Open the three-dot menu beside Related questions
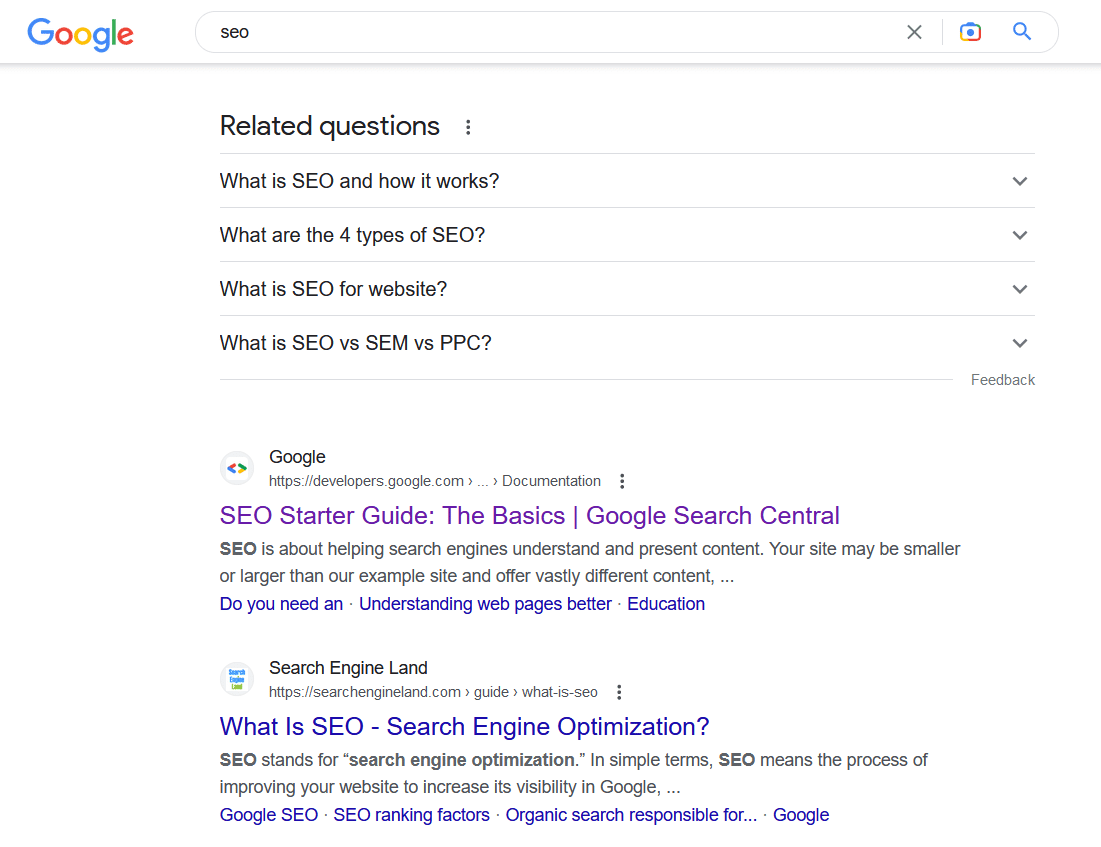 tap(468, 126)
